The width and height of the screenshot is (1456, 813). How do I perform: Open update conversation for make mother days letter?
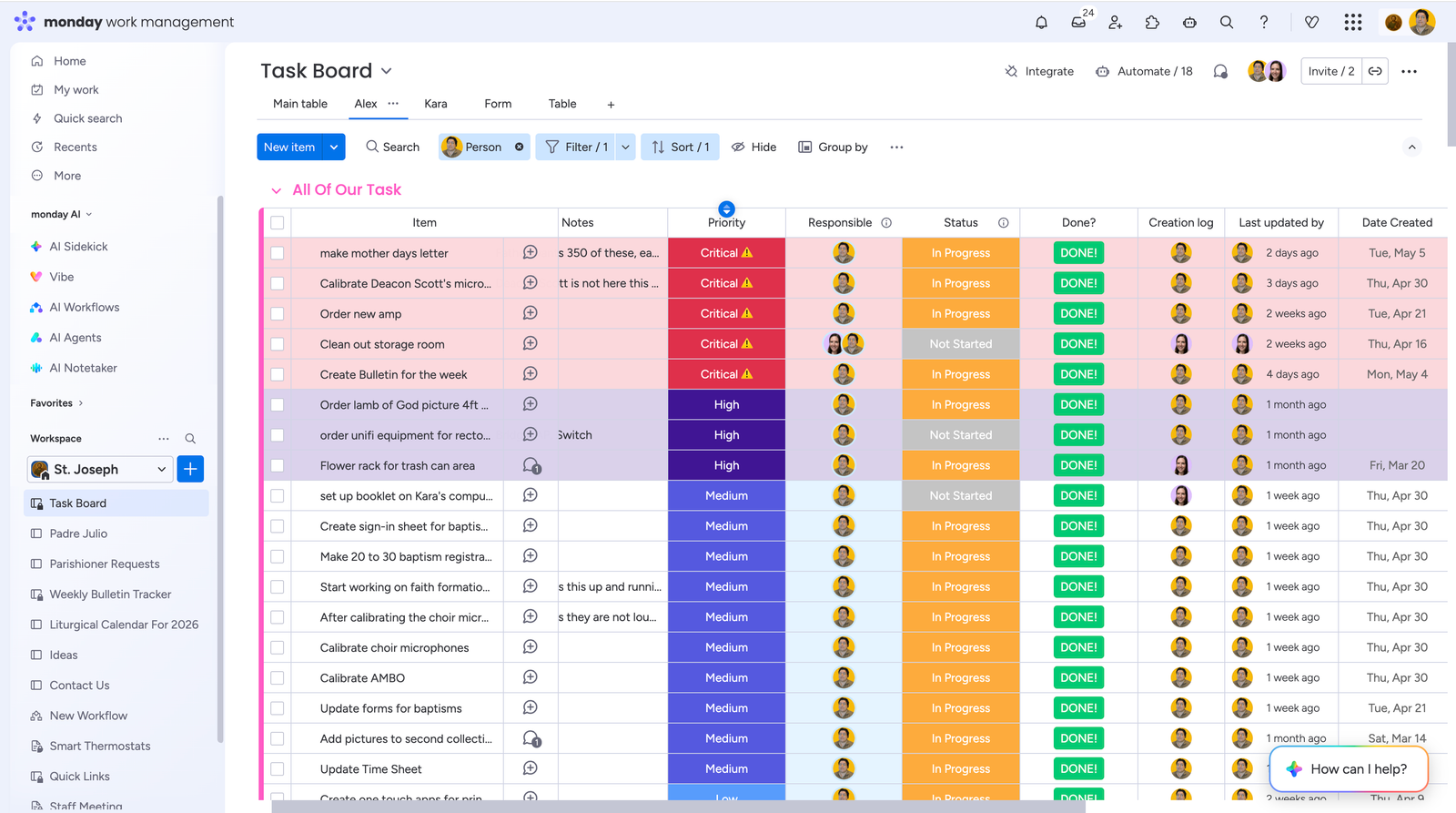531,252
